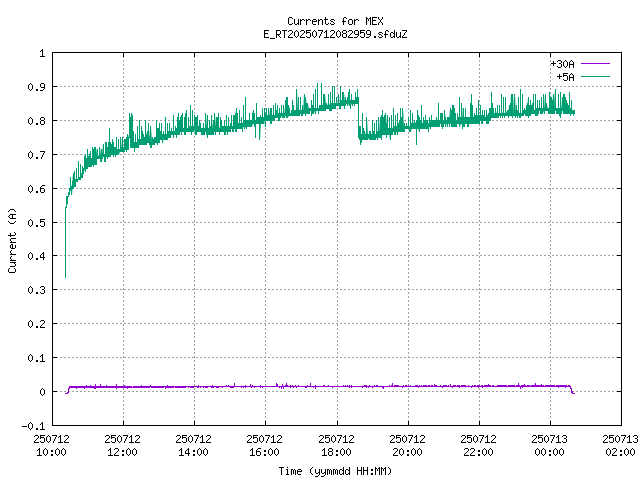Click y-axis tick value 0.5
The image size is (640, 480).
(x=36, y=222)
